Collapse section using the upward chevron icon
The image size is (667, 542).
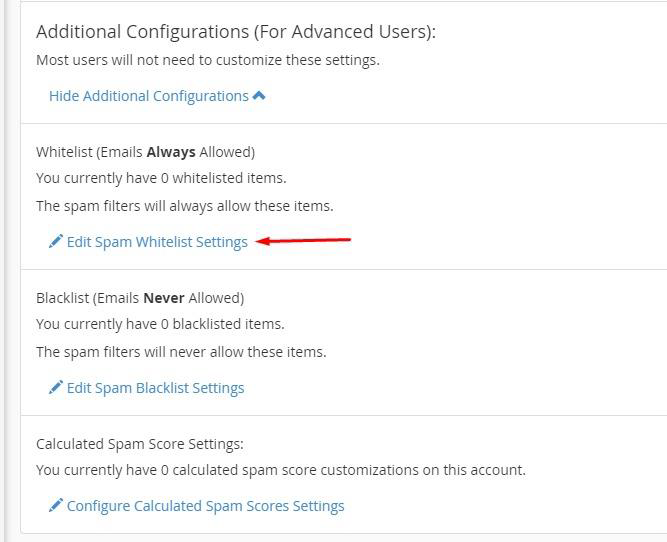(259, 96)
